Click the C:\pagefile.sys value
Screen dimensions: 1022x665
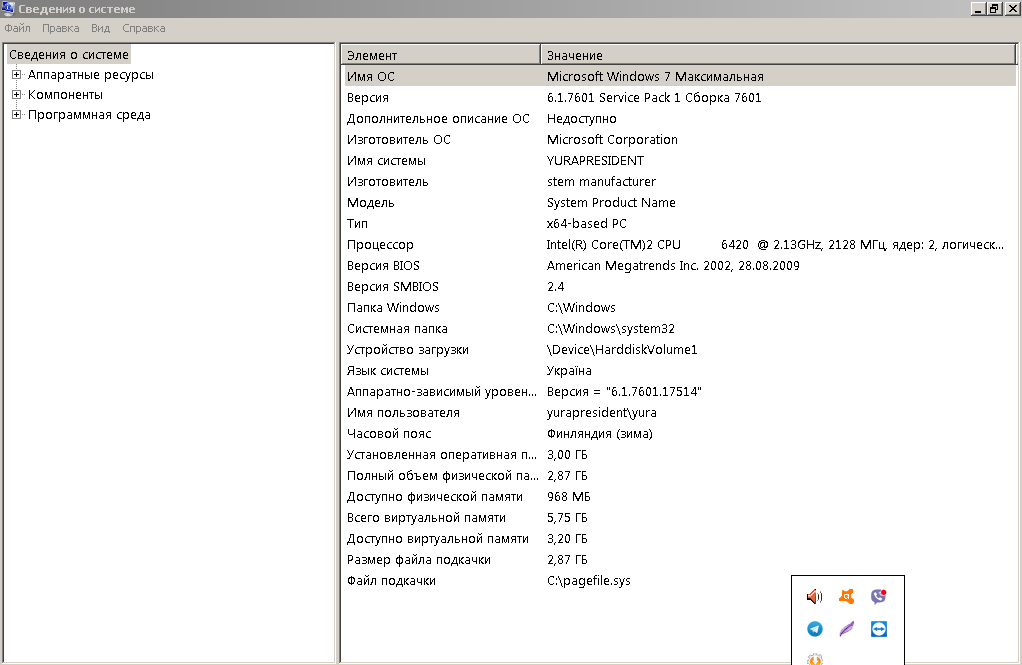pyautogui.click(x=589, y=581)
